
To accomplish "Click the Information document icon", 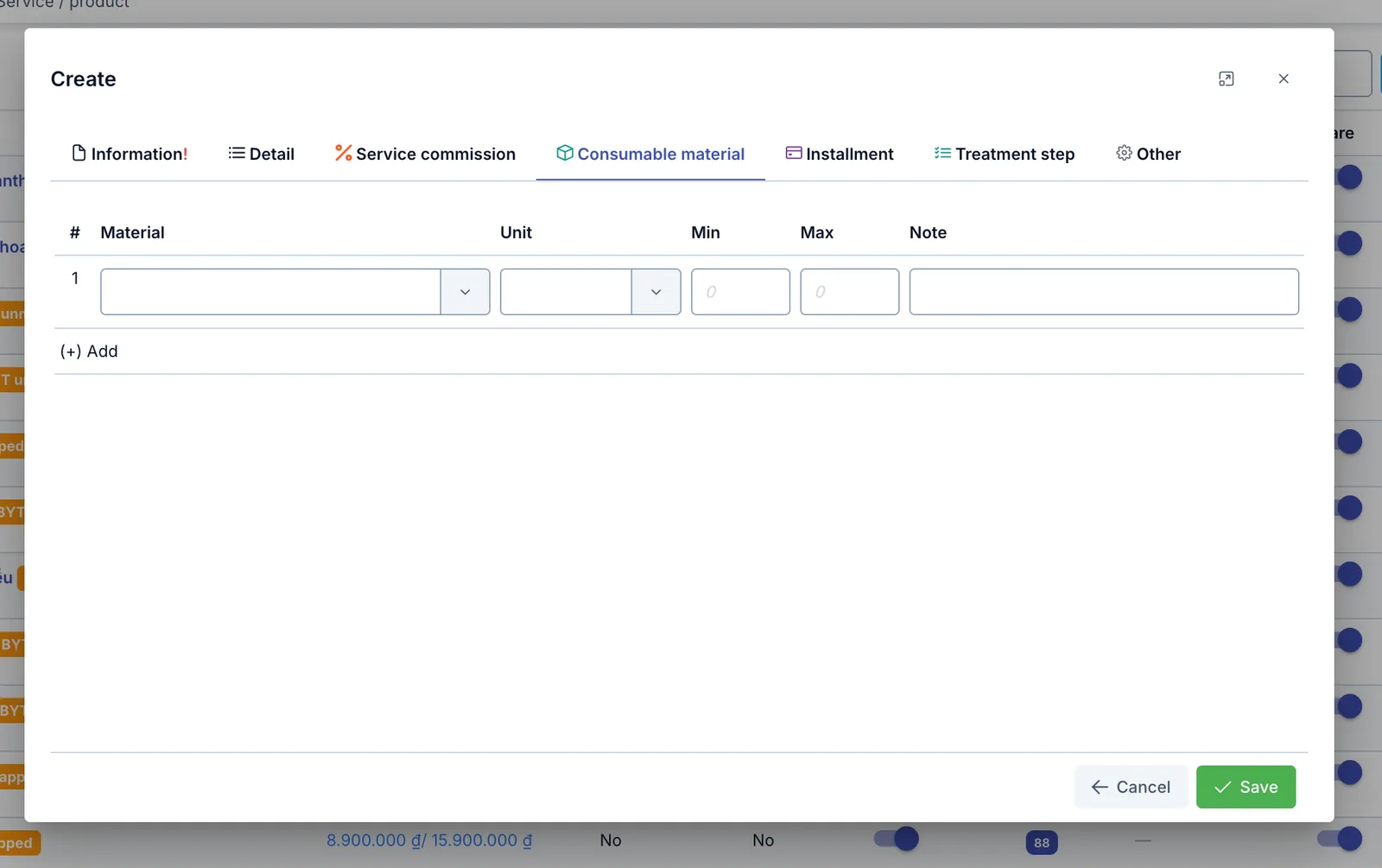I will [x=79, y=153].
